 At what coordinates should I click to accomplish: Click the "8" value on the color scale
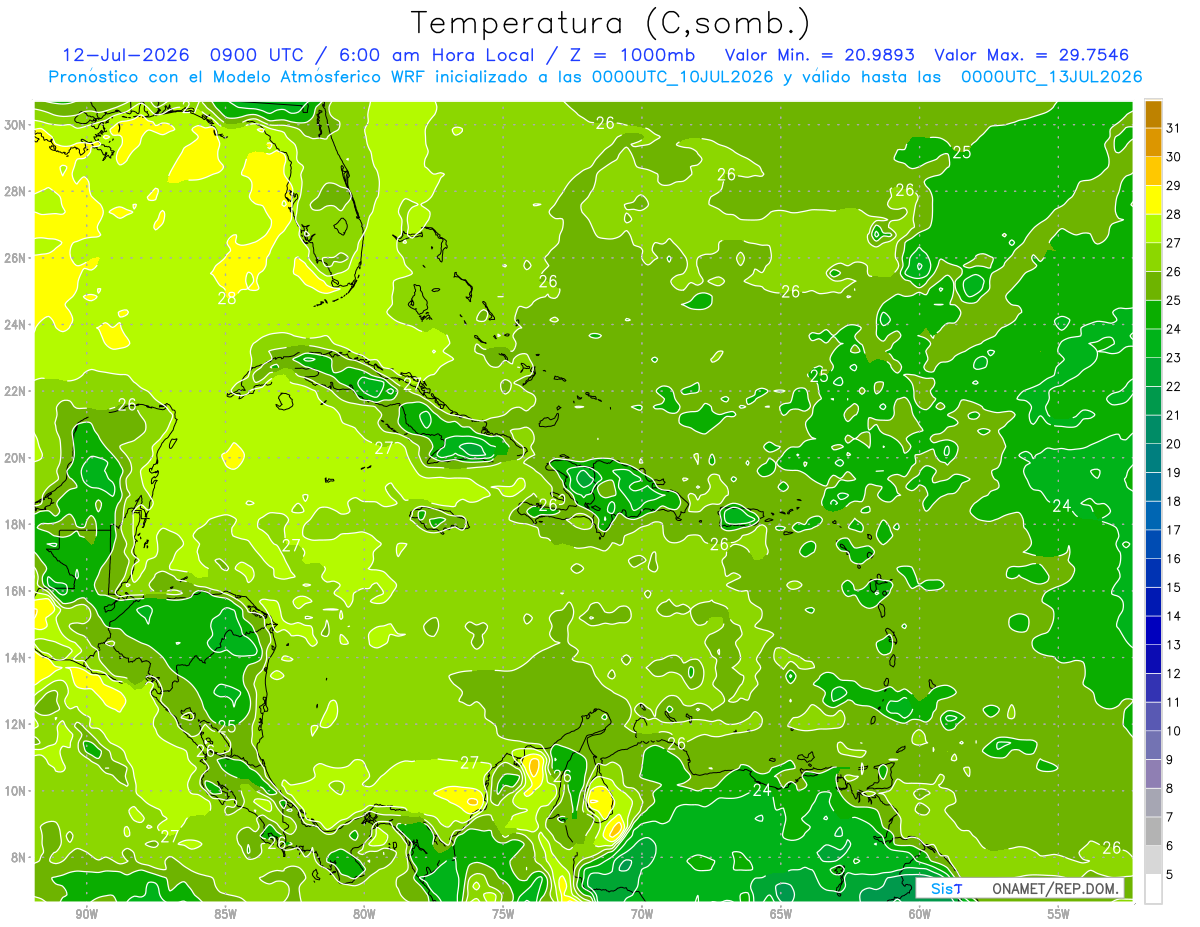coord(1170,789)
